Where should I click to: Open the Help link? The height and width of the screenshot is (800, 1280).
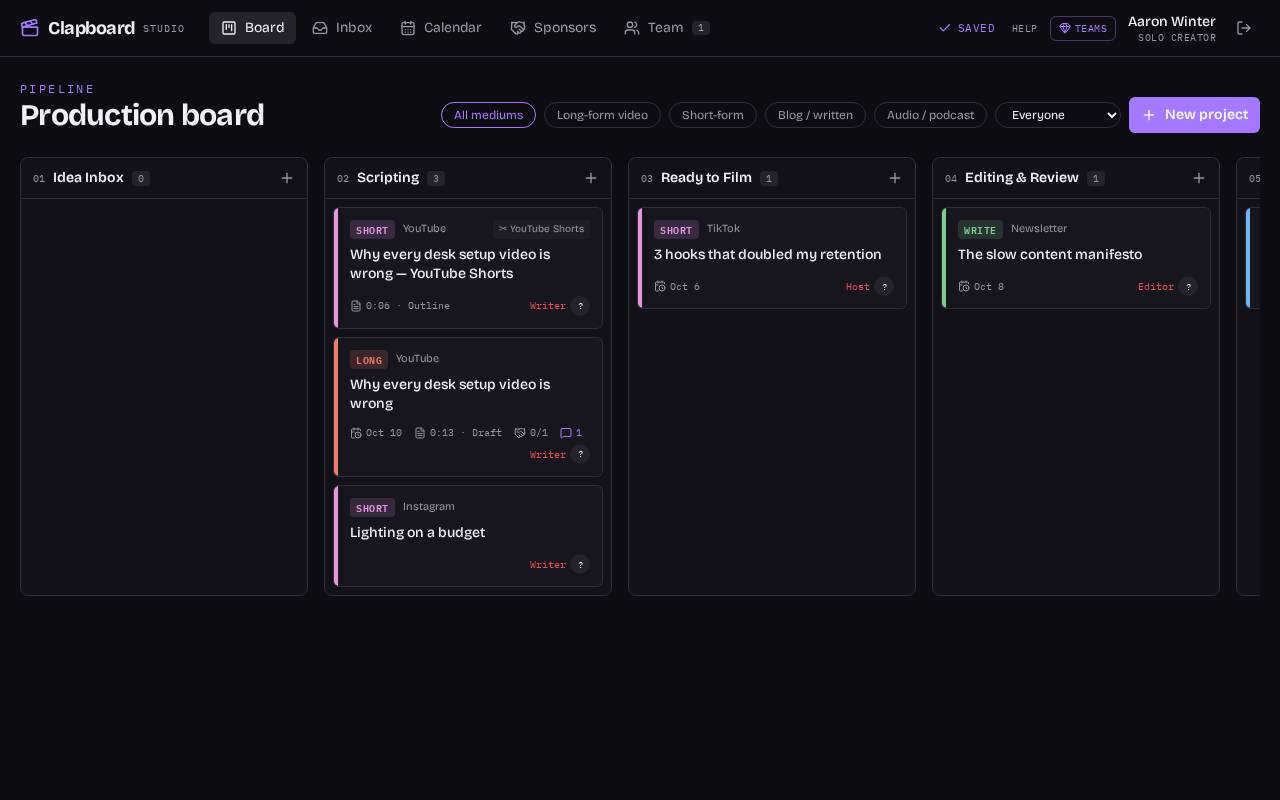1024,29
